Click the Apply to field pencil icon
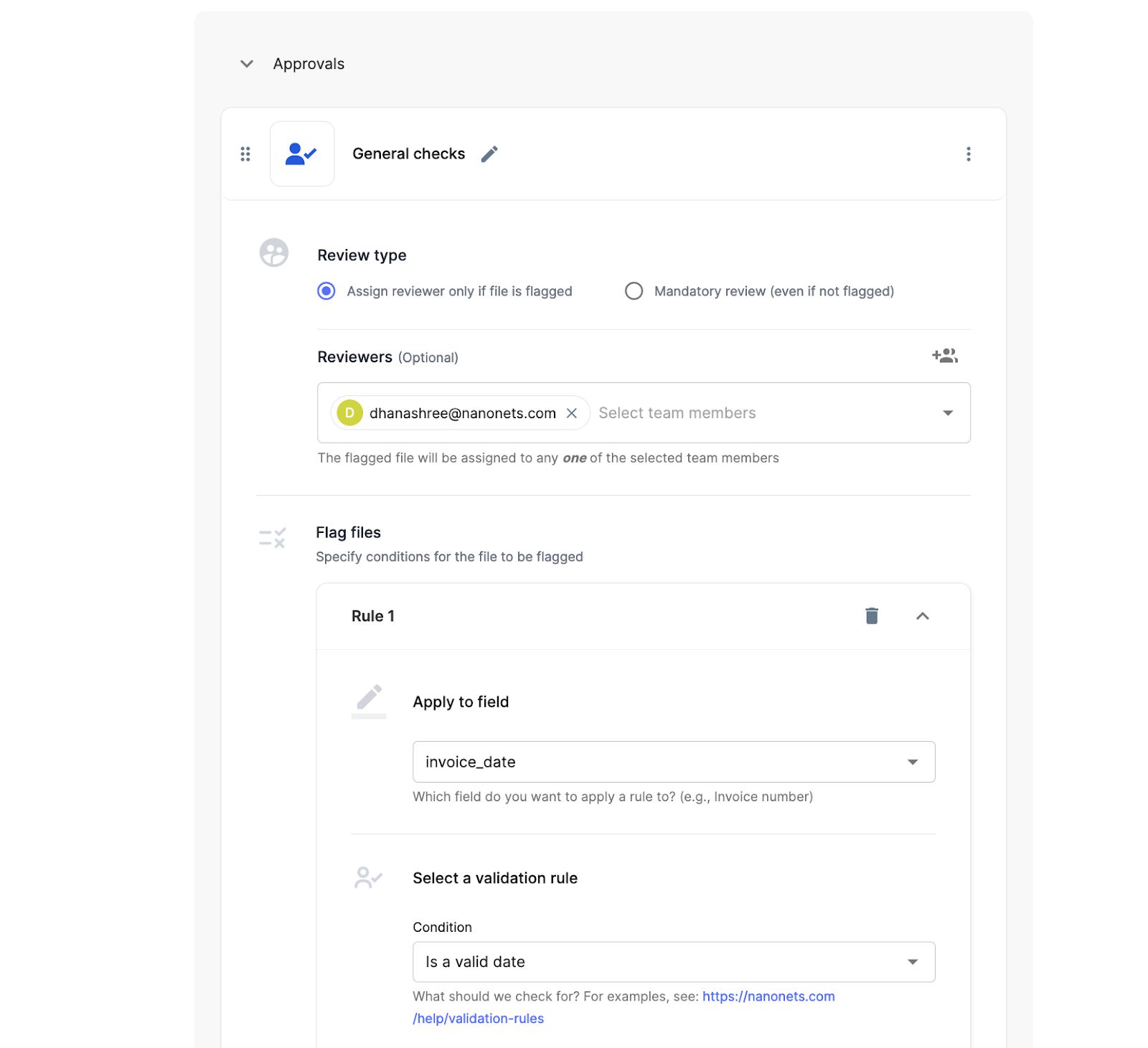The image size is (1148, 1048). pos(368,701)
